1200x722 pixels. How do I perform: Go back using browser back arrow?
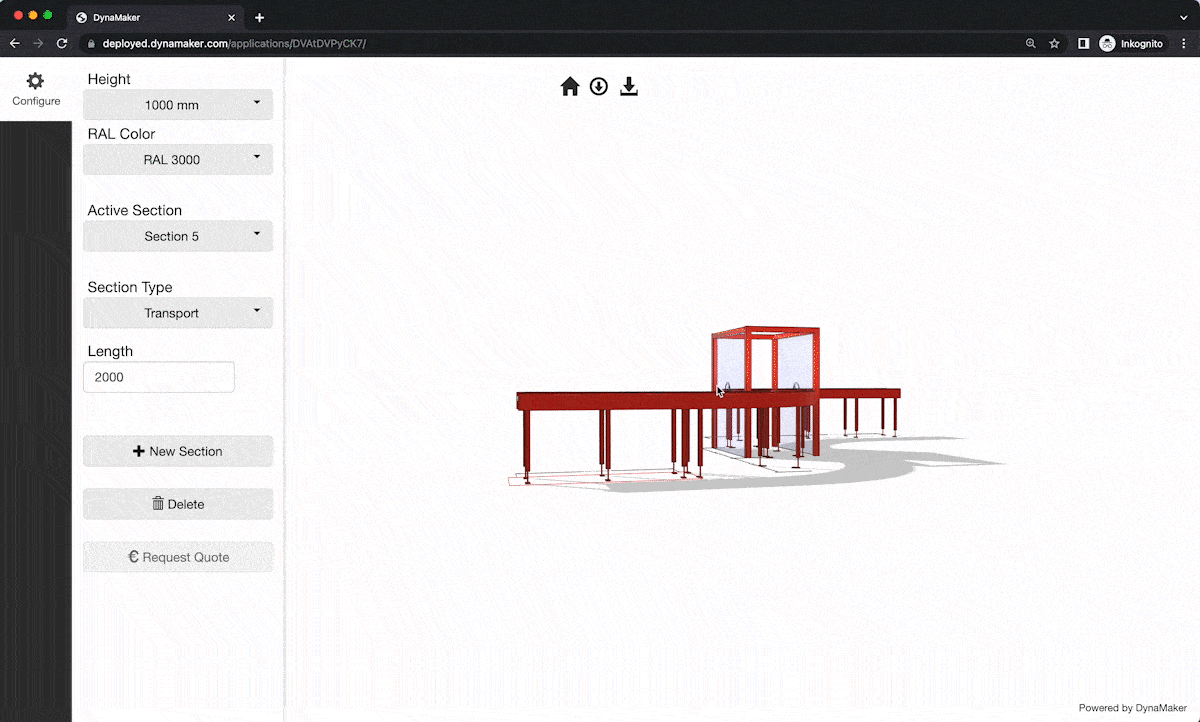(14, 44)
